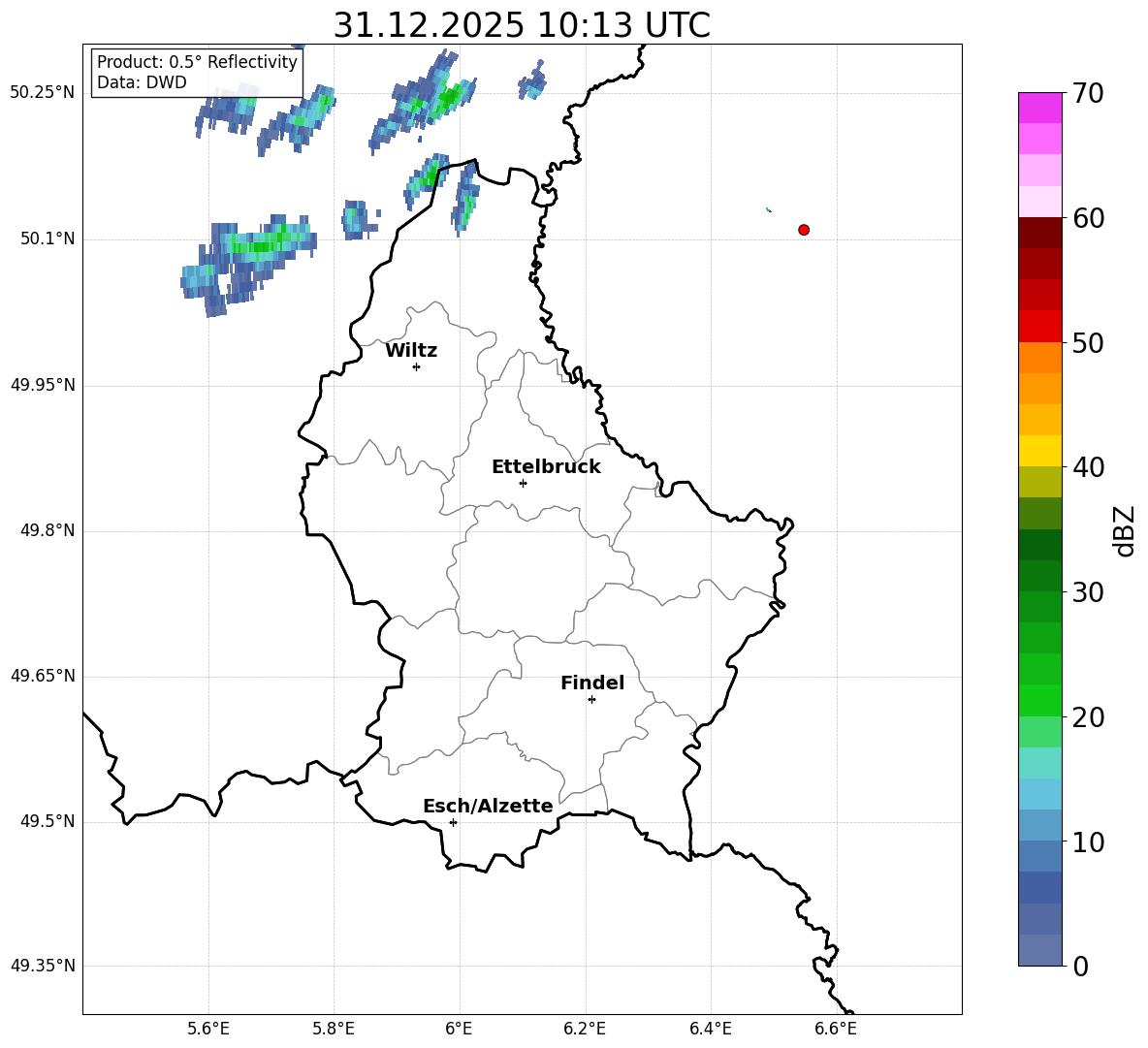Click the colorbar tick label 40

click(x=1088, y=467)
